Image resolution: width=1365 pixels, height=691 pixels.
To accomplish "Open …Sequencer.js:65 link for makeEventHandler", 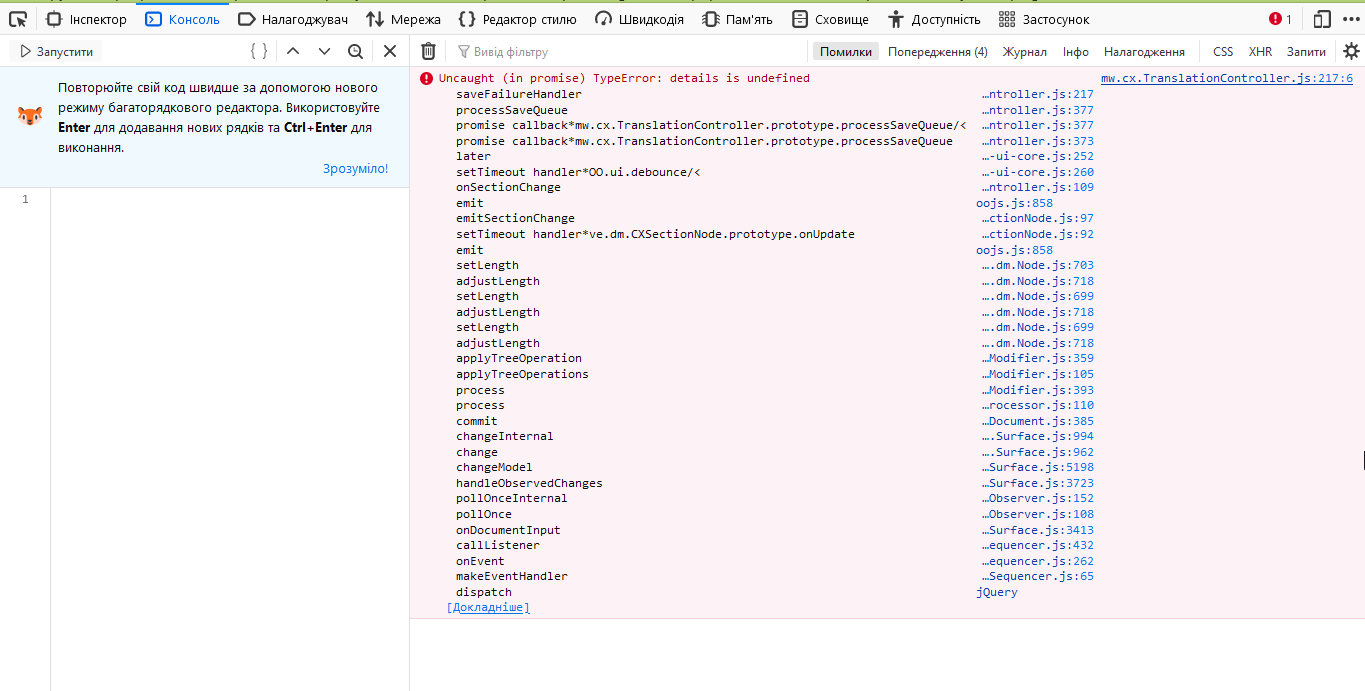I will pyautogui.click(x=1037, y=576).
